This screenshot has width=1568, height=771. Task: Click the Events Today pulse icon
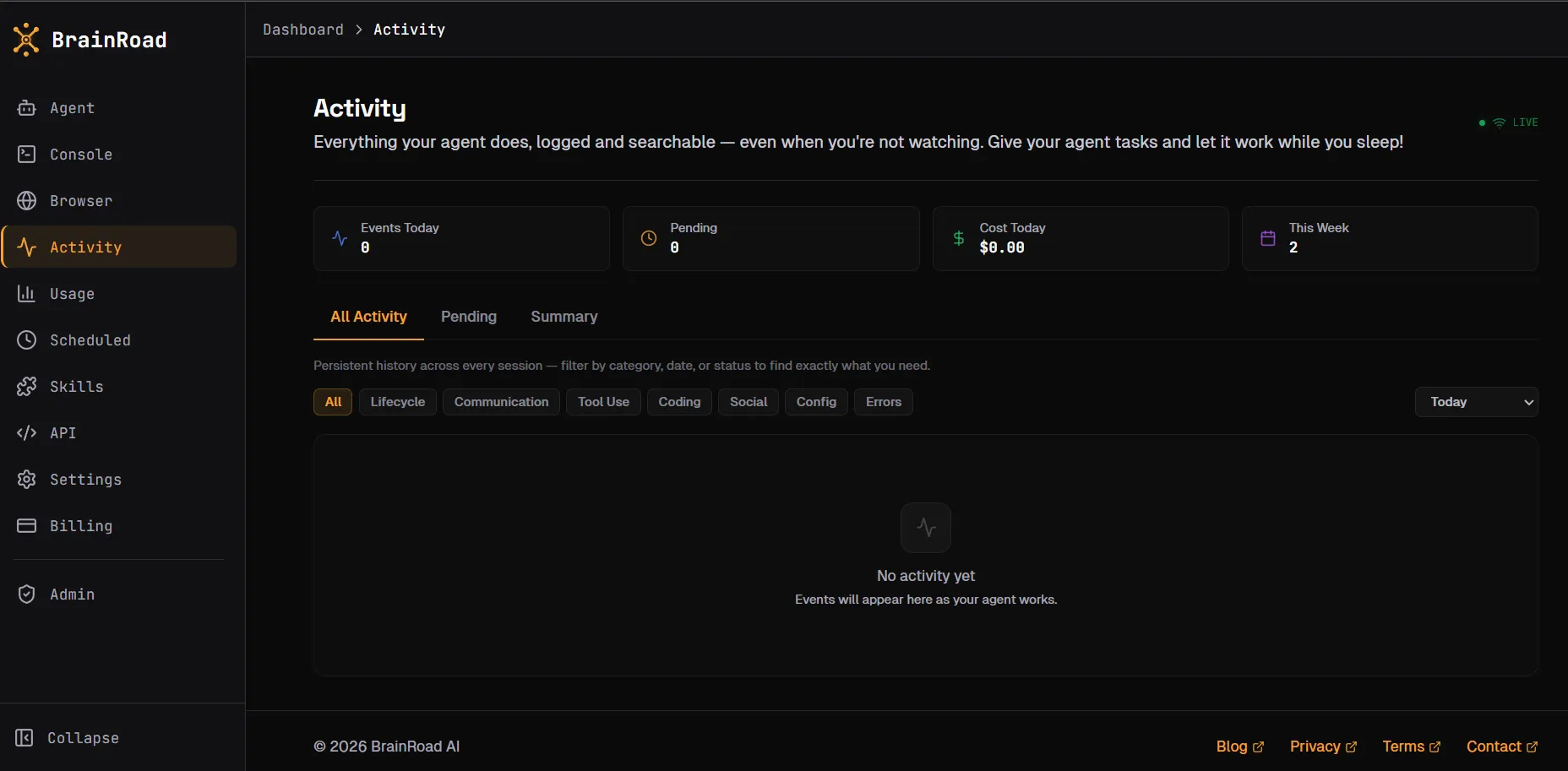(340, 238)
